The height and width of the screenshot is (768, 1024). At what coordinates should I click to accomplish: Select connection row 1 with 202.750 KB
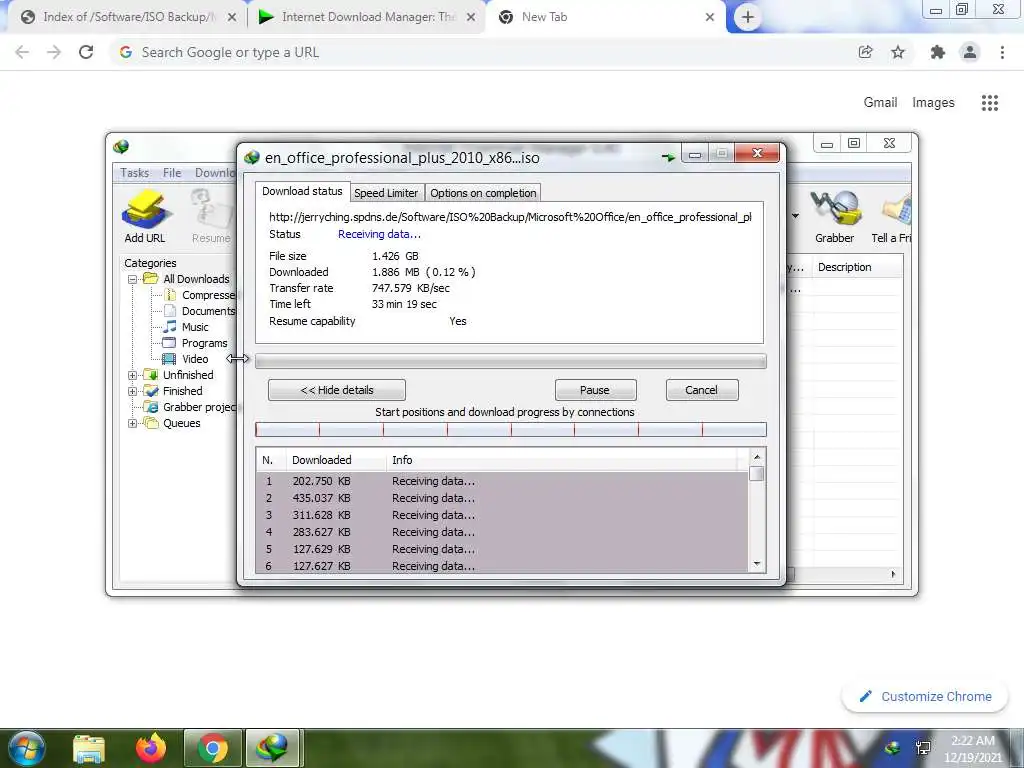502,481
